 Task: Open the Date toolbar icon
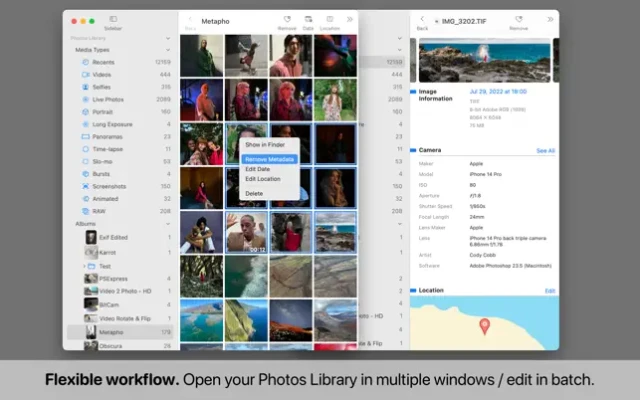(x=308, y=19)
